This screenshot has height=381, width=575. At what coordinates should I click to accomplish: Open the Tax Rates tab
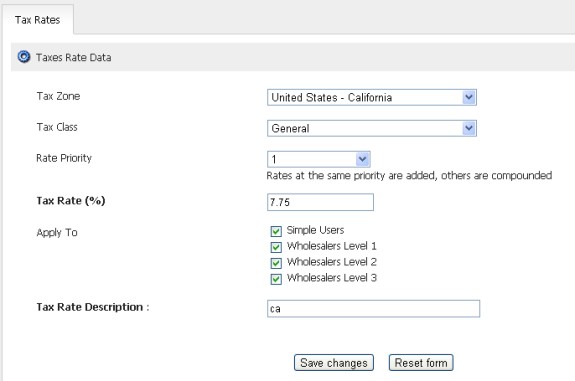click(x=37, y=20)
